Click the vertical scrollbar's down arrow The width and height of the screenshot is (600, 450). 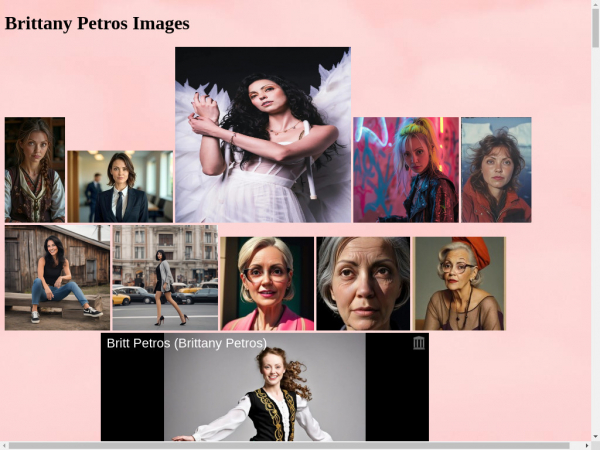tap(595, 434)
